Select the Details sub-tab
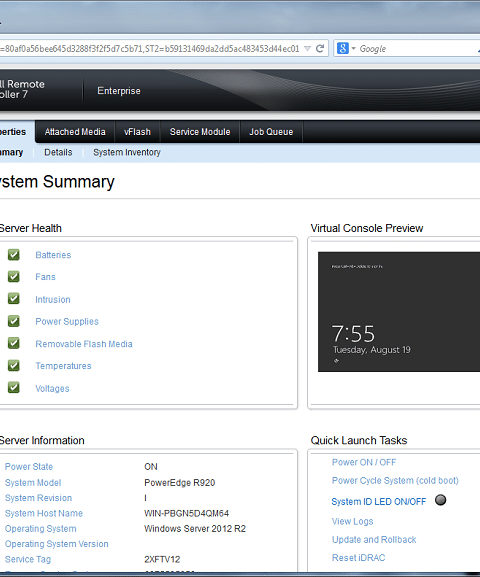The height and width of the screenshot is (577, 480). [58, 152]
